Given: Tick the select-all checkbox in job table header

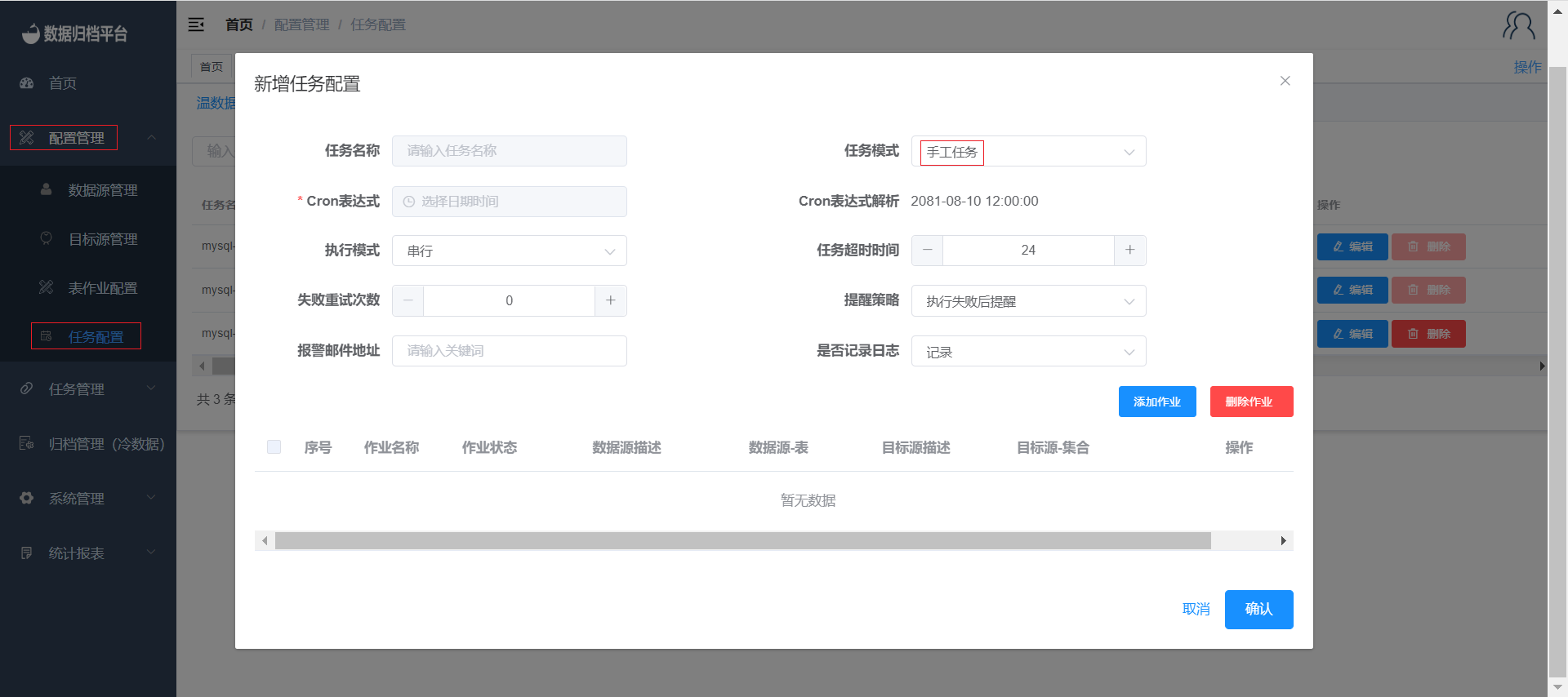Looking at the screenshot, I should 274,446.
